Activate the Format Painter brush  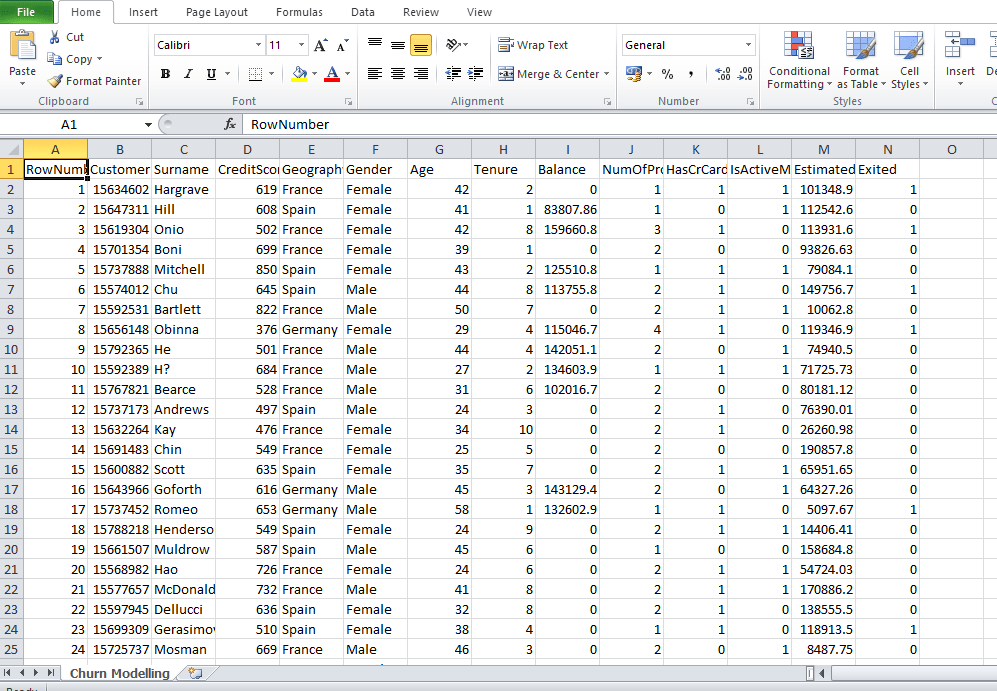(94, 81)
